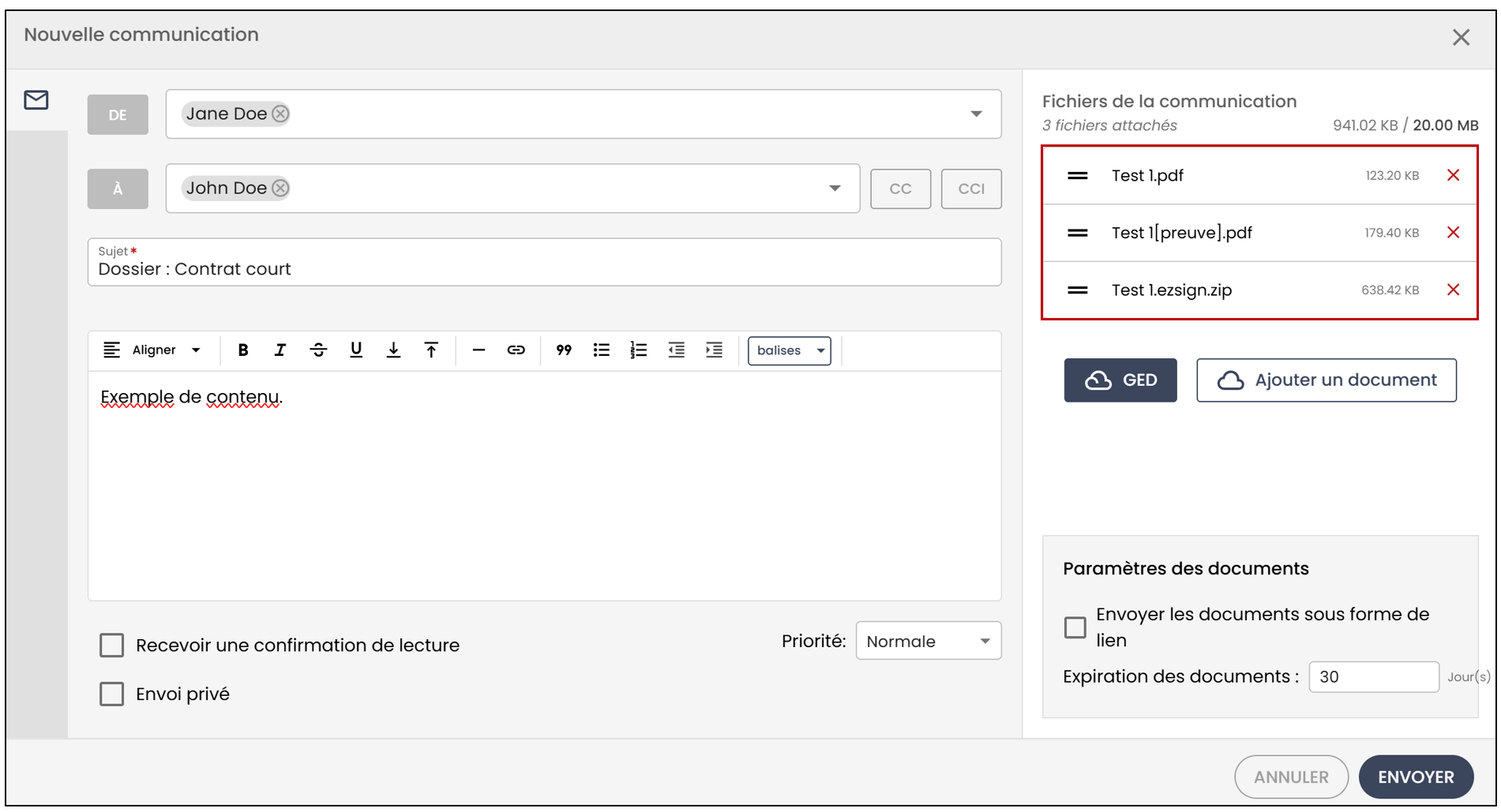1501x812 pixels.
Task: Add CC recipients with the CC button
Action: (900, 189)
